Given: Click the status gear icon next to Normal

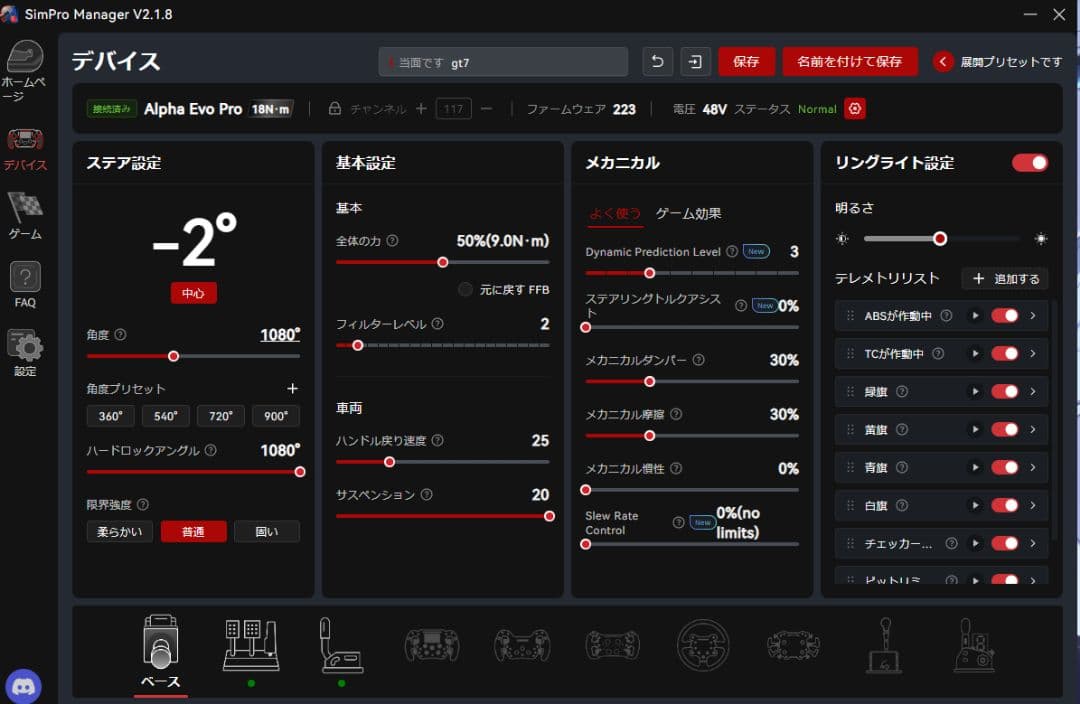Looking at the screenshot, I should [x=855, y=108].
